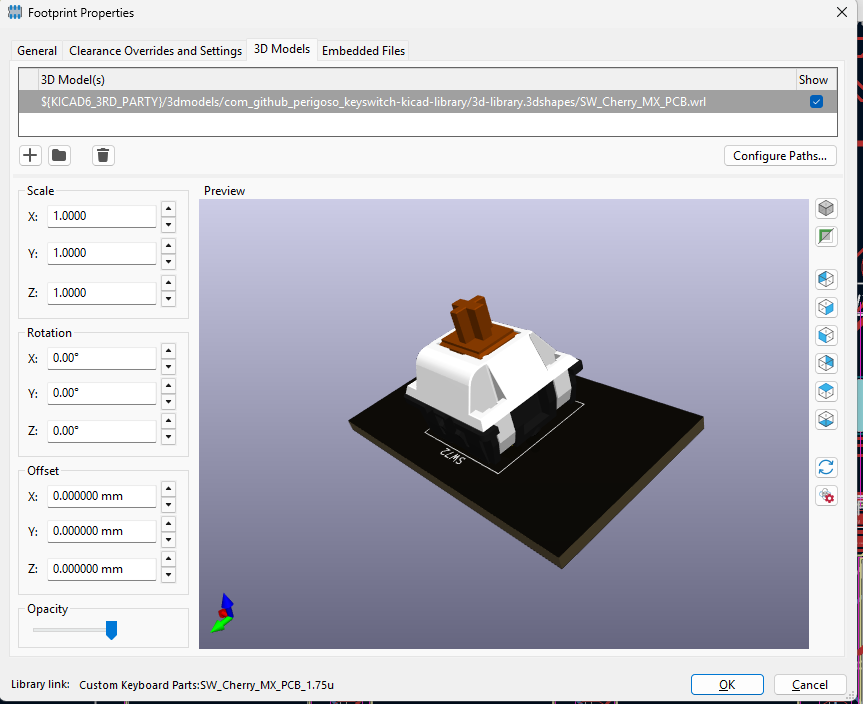Reload the 3D model preview
The image size is (863, 704).
click(x=826, y=467)
